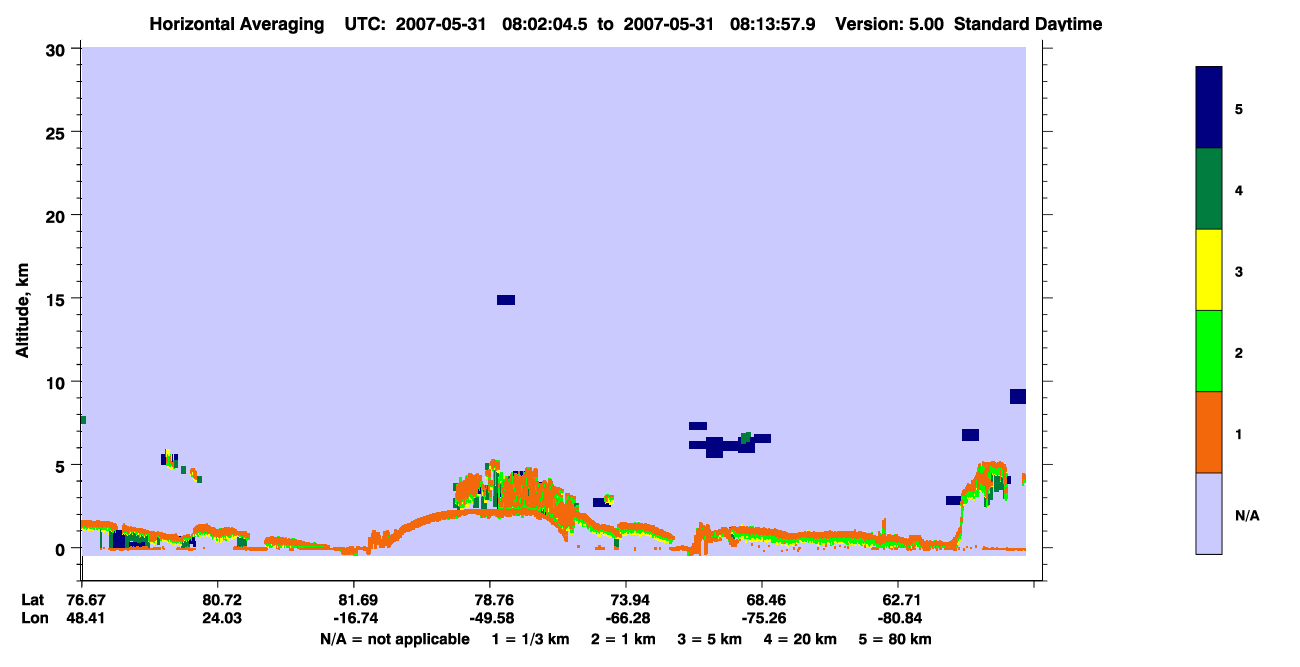Click the '2 = 1 km' legend text

624,639
